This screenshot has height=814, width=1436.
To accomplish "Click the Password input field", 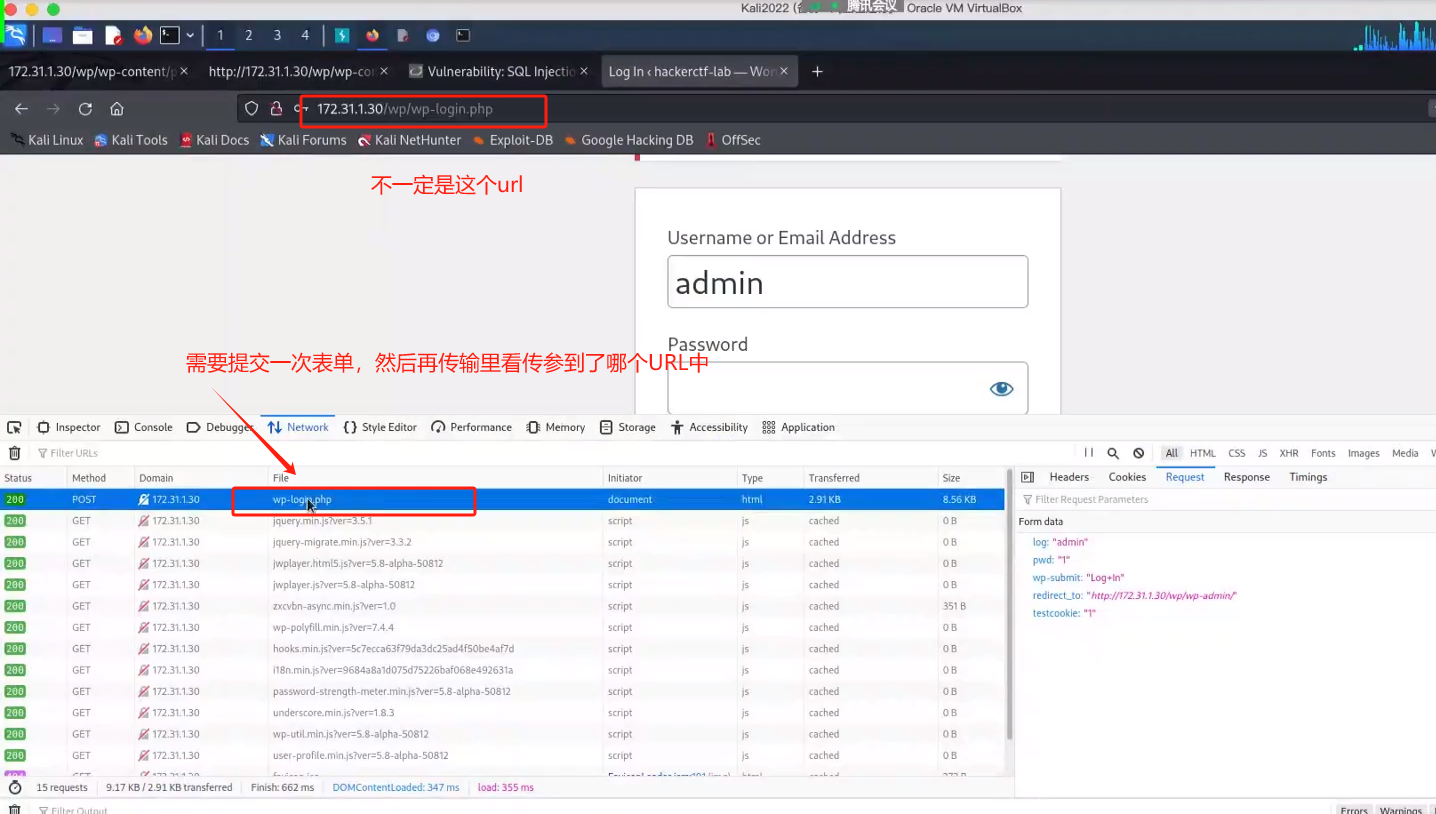I will pos(847,388).
